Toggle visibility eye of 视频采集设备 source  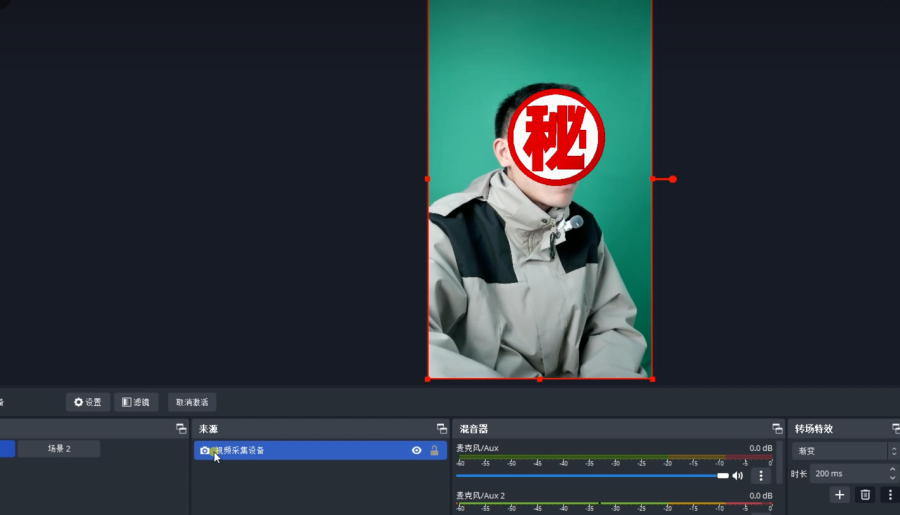417,451
